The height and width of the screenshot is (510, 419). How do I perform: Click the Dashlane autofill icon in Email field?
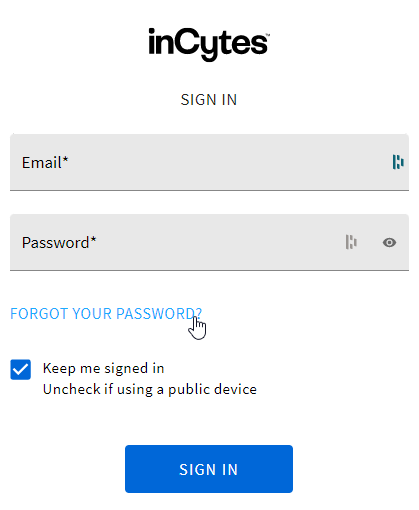point(398,162)
